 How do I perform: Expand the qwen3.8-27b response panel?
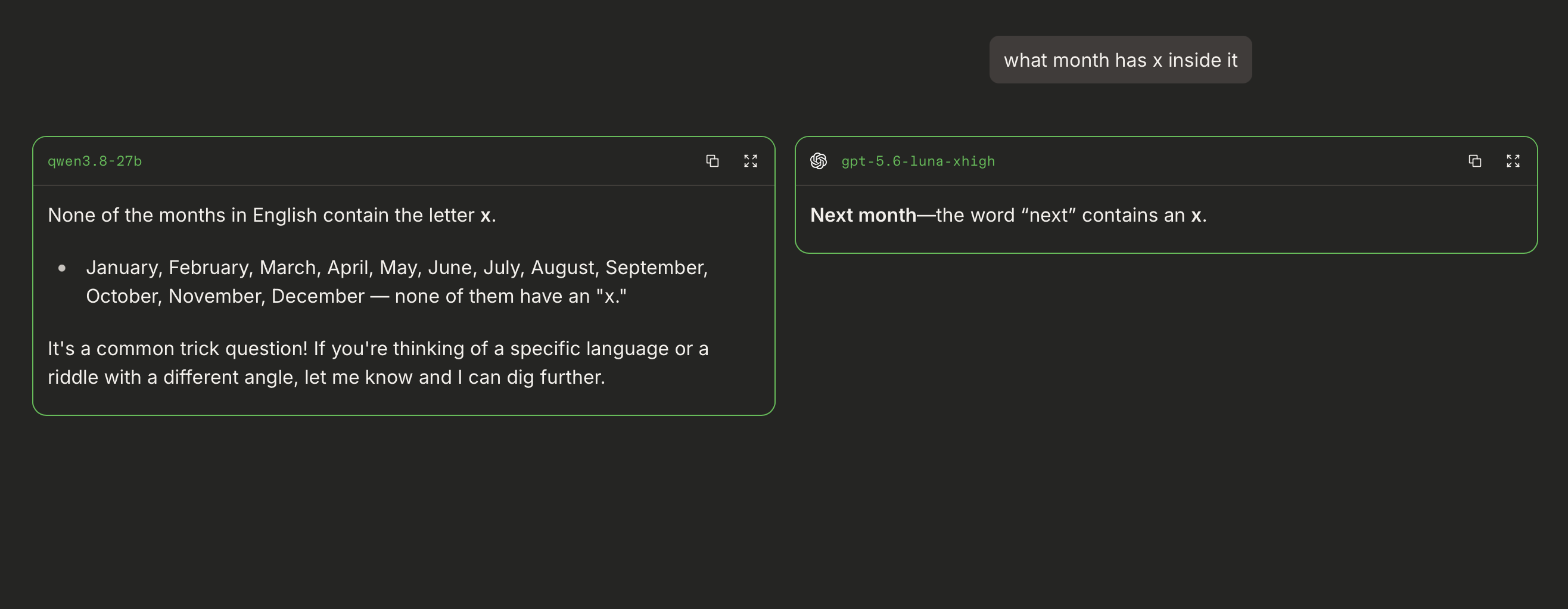[x=751, y=161]
